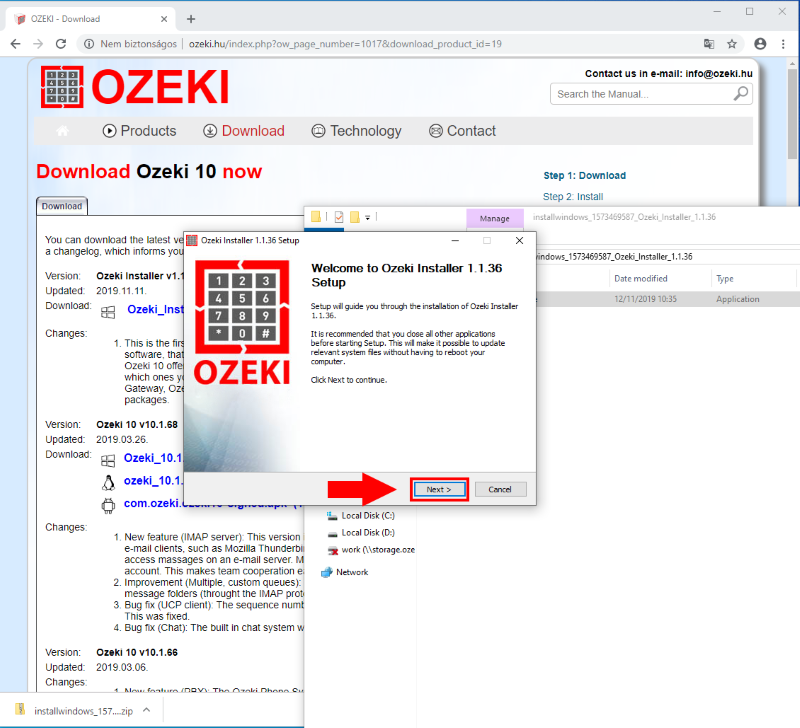
Task: Click the folder icon in Explorer's quick access toolbar
Action: [316, 217]
